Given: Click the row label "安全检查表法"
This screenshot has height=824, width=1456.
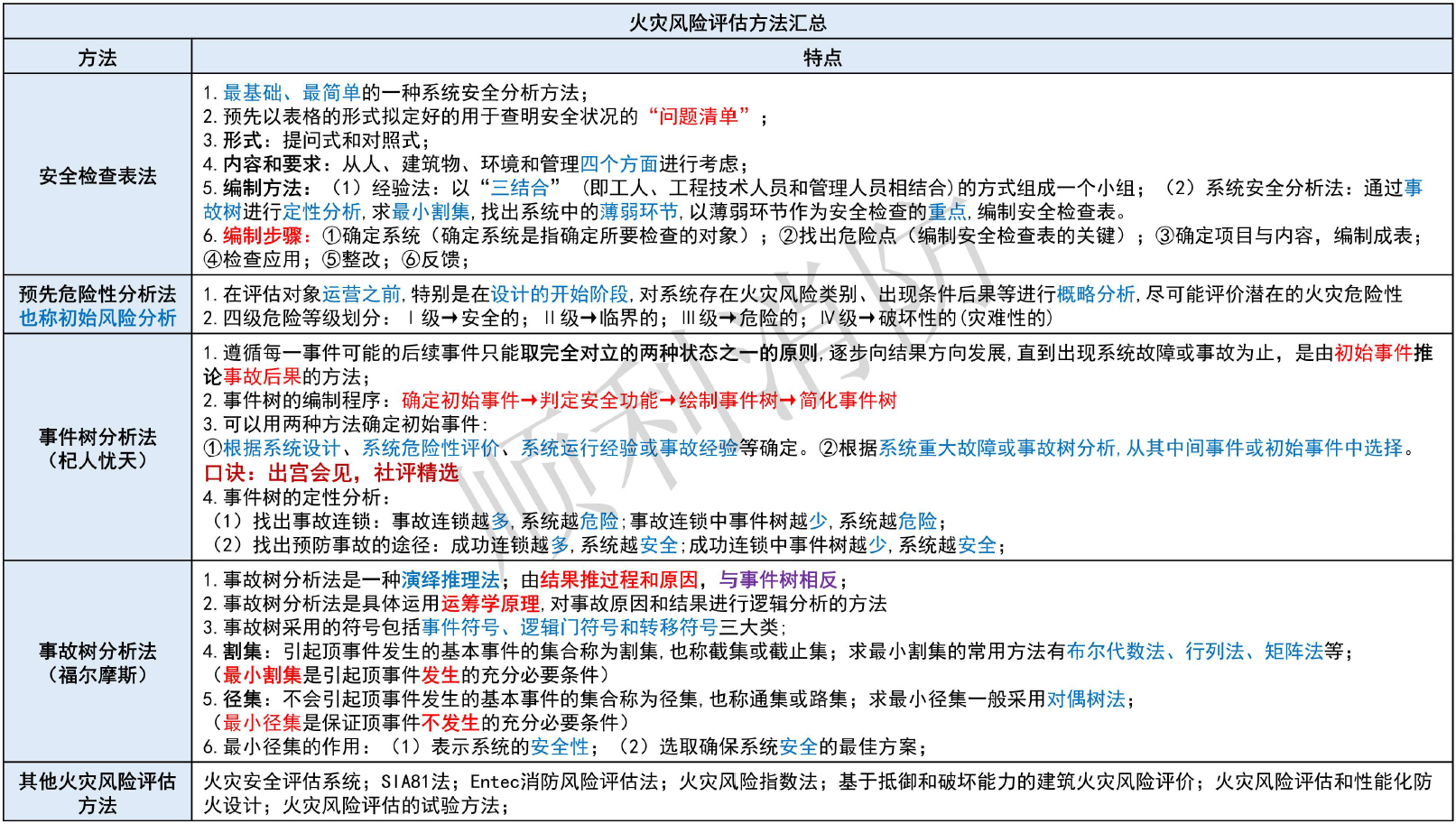Looking at the screenshot, I should [97, 176].
